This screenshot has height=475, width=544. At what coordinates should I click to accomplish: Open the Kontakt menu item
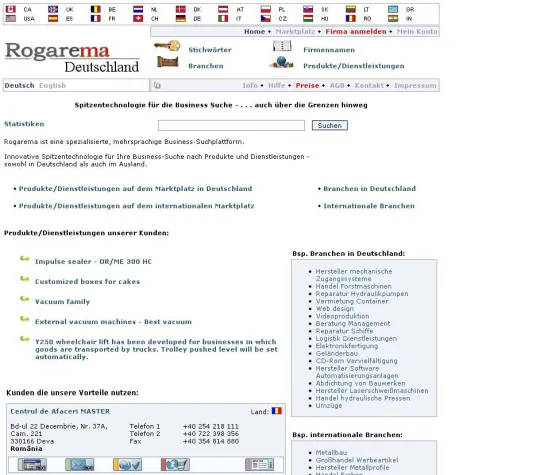pyautogui.click(x=369, y=85)
